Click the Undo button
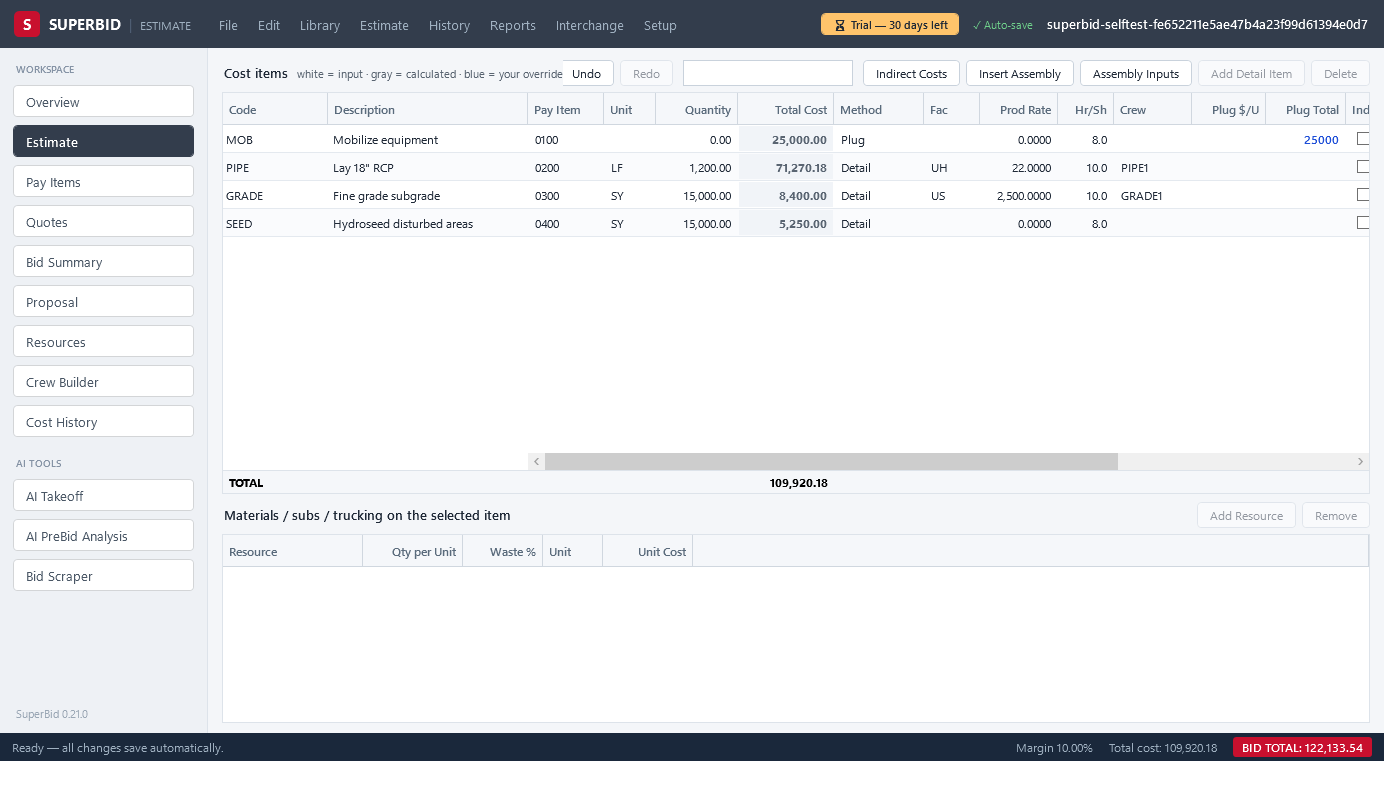 pyautogui.click(x=587, y=73)
